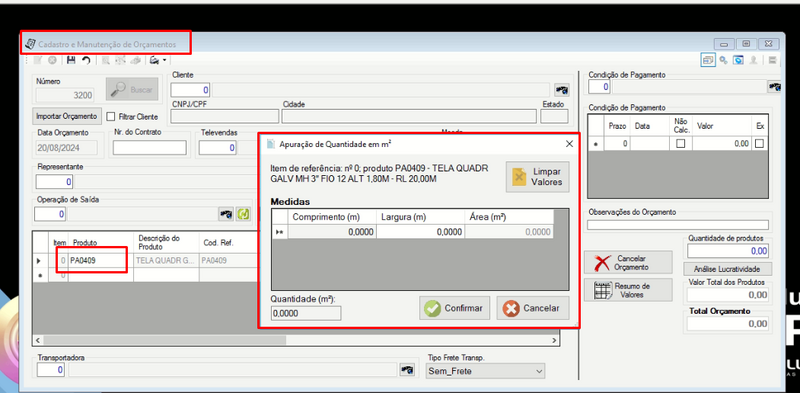
Task: Click the TELA QUADR G... description cell
Action: click(x=166, y=260)
